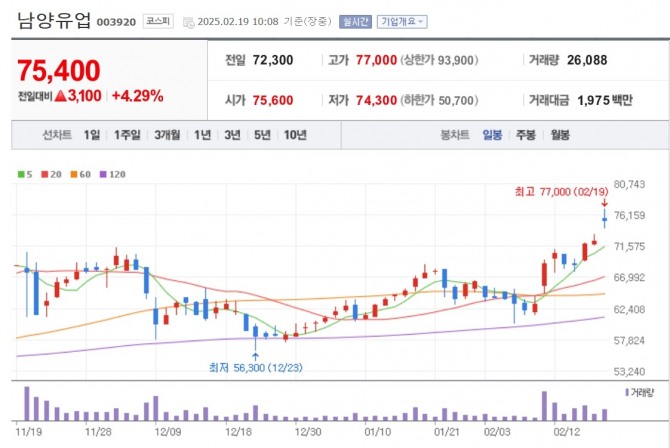The image size is (670, 448).
Task: Click the 01/21 date axis label
Action: (447, 432)
